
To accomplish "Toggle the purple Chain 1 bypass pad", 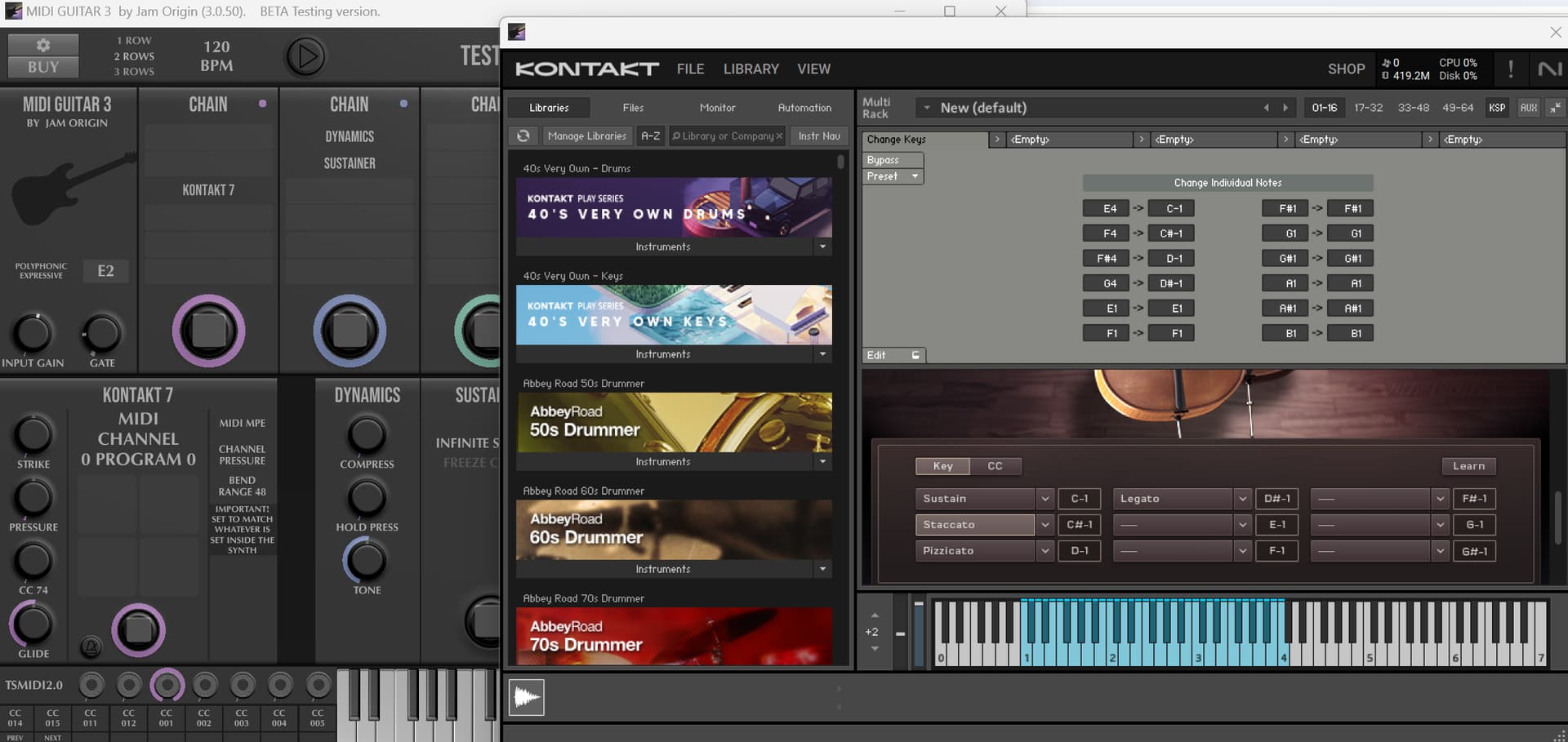I will [208, 331].
